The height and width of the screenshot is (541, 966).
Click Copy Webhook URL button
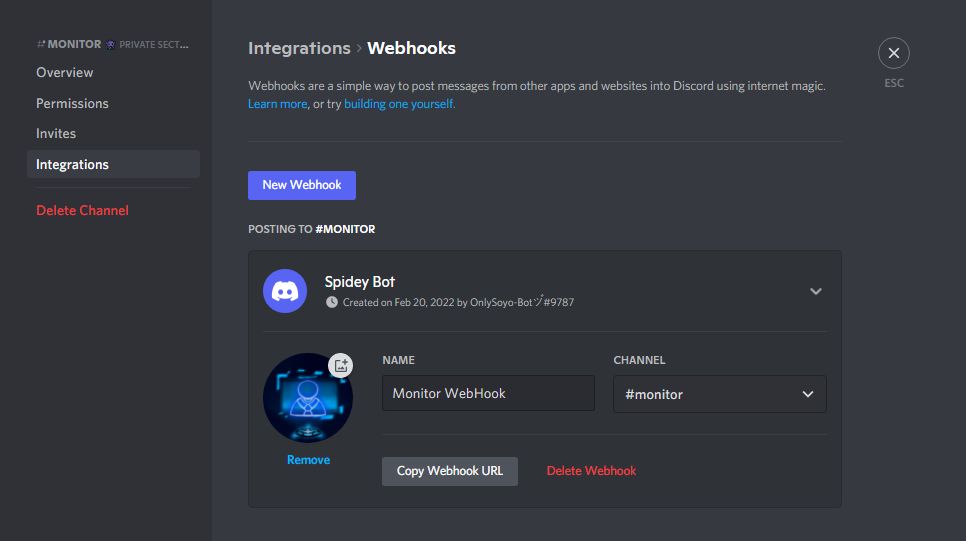pos(450,471)
